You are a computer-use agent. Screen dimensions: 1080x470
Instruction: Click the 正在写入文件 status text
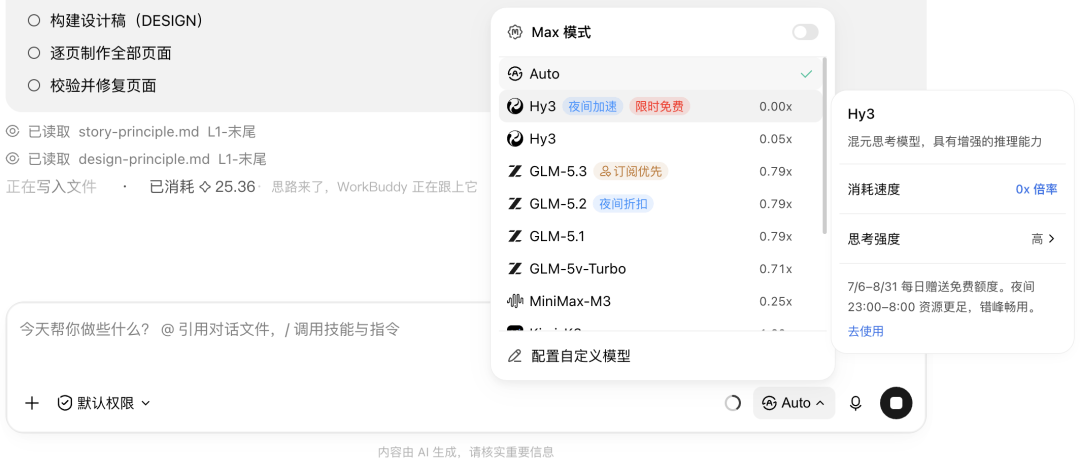click(x=51, y=187)
